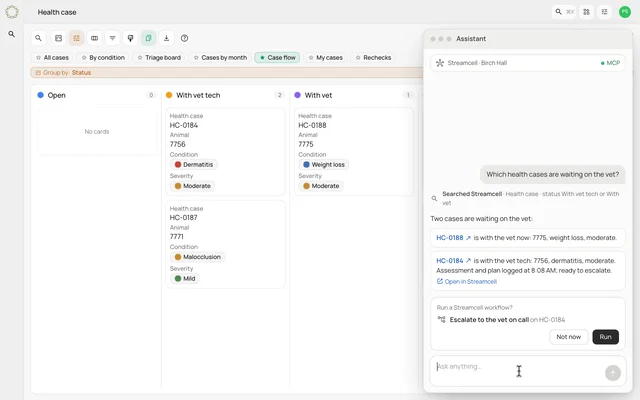The height and width of the screenshot is (400, 640).
Task: Open the Group by Status bar
Action: [227, 73]
